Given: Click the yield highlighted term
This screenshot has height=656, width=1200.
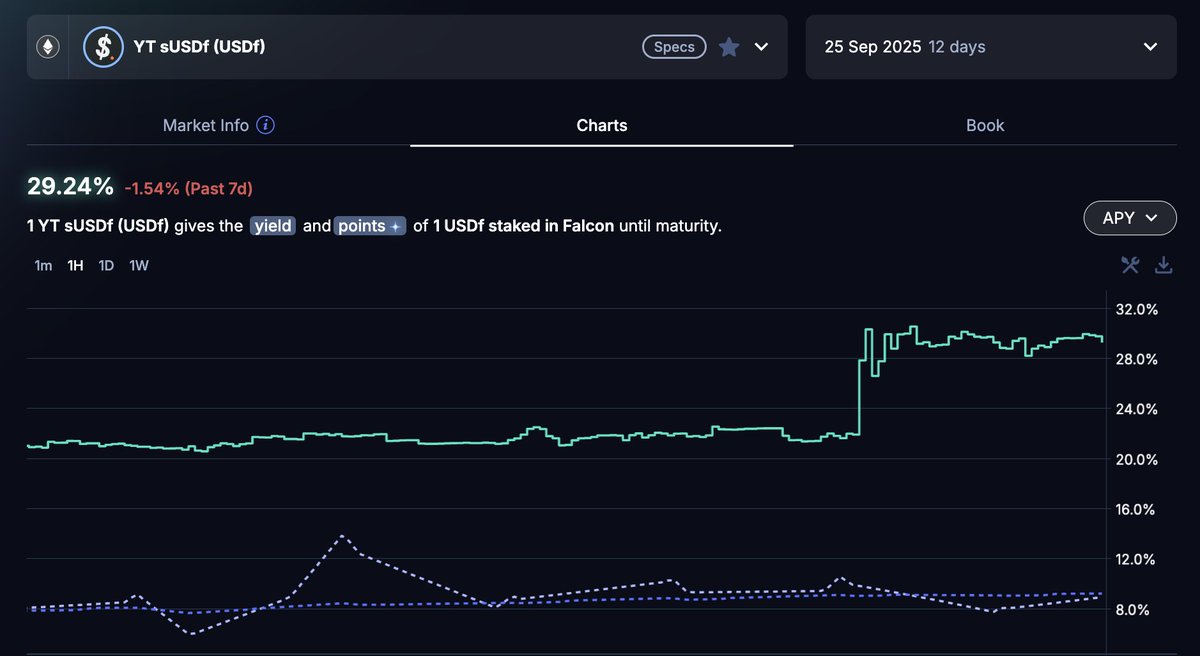Looking at the screenshot, I should [273, 226].
